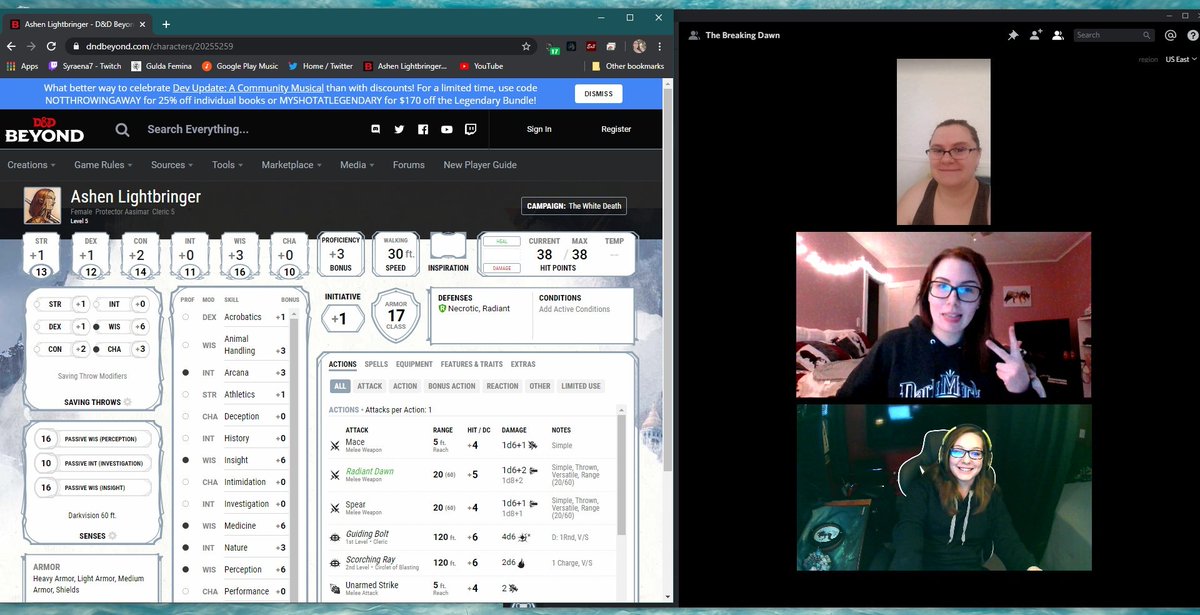Screen dimensions: 1200x615
Task: Toggle the Arcana skill proficiency dot
Action: point(186,373)
